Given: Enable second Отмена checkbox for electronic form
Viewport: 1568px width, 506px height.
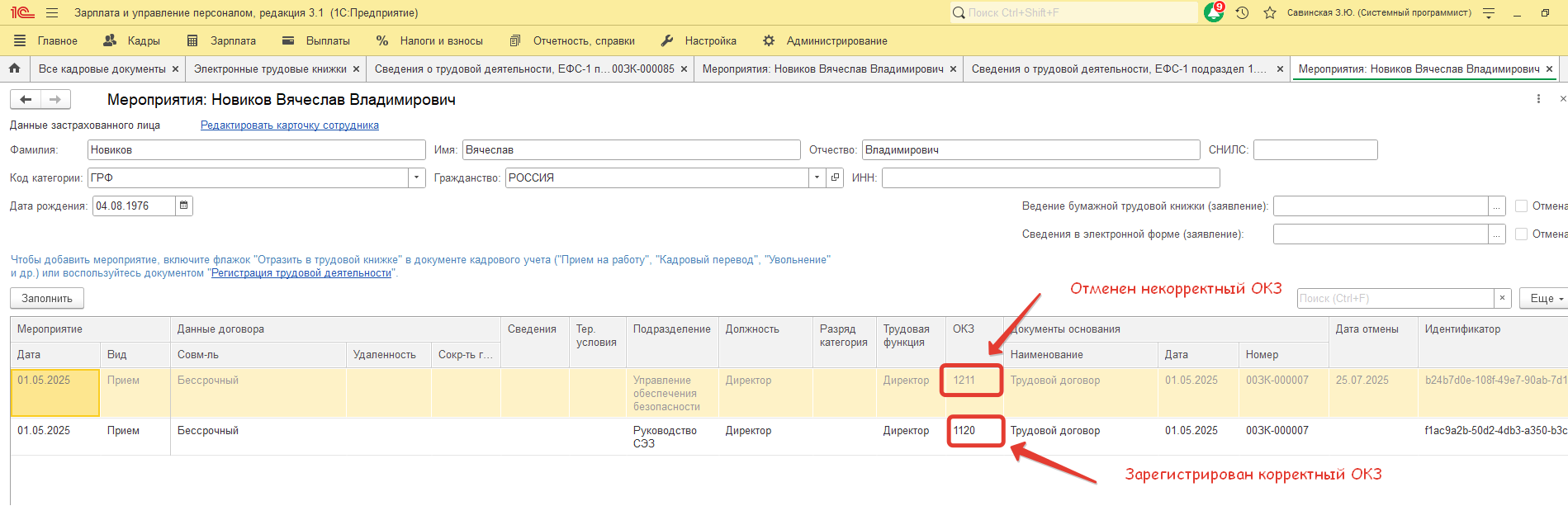Looking at the screenshot, I should tap(1521, 234).
